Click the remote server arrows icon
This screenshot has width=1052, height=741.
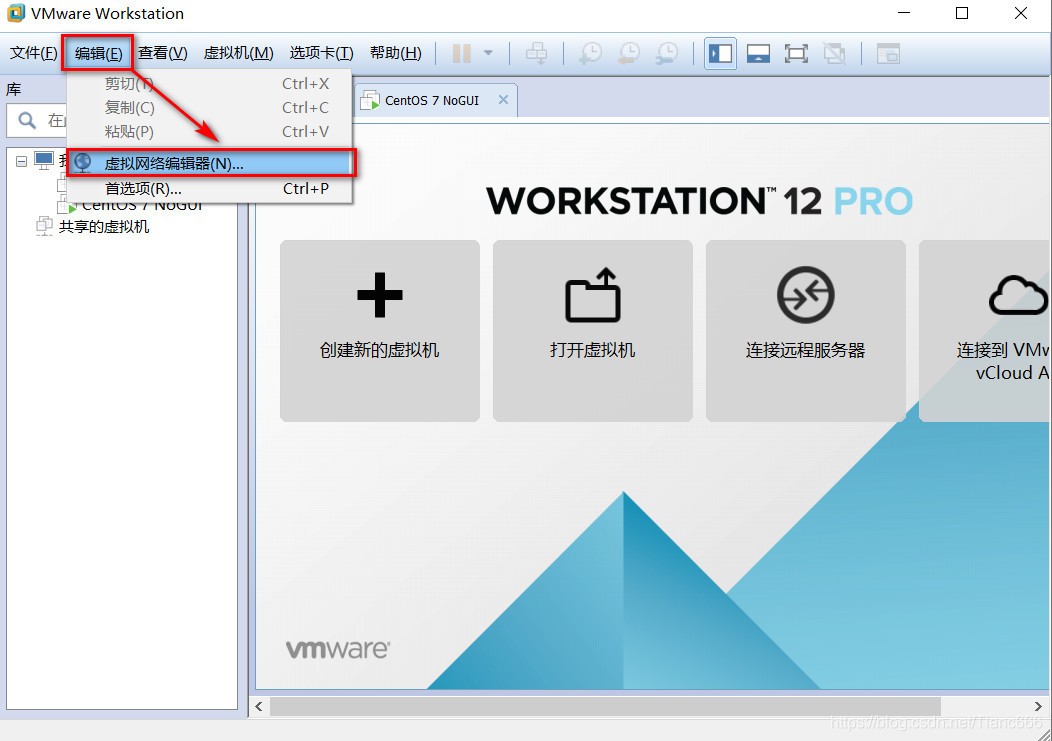(x=806, y=295)
